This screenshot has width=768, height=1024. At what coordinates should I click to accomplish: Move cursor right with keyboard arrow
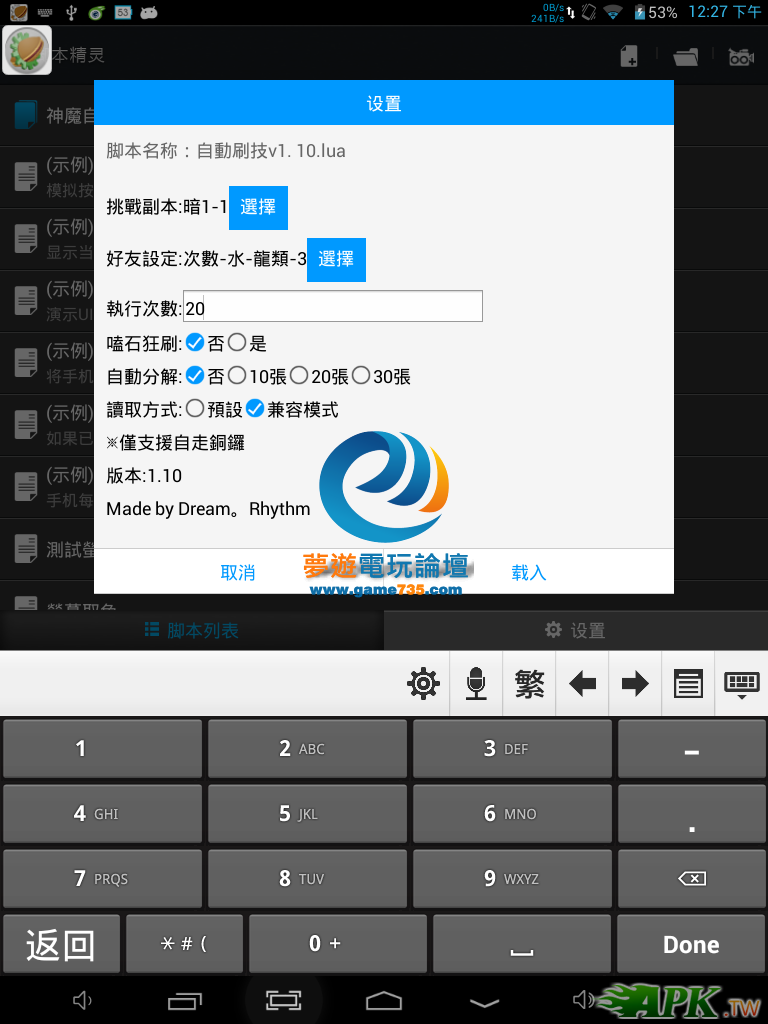pos(635,684)
